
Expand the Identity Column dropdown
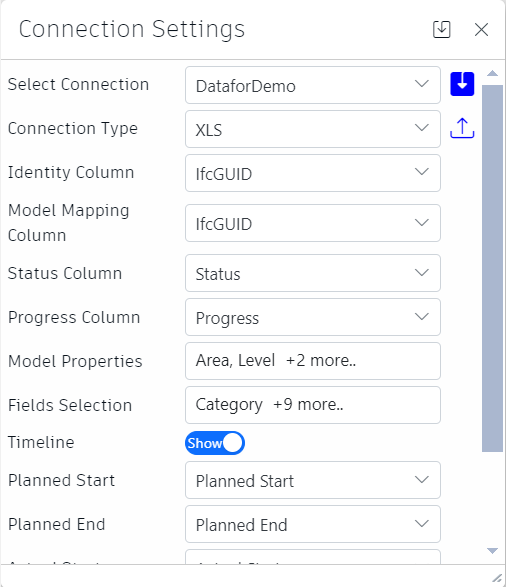coord(313,173)
